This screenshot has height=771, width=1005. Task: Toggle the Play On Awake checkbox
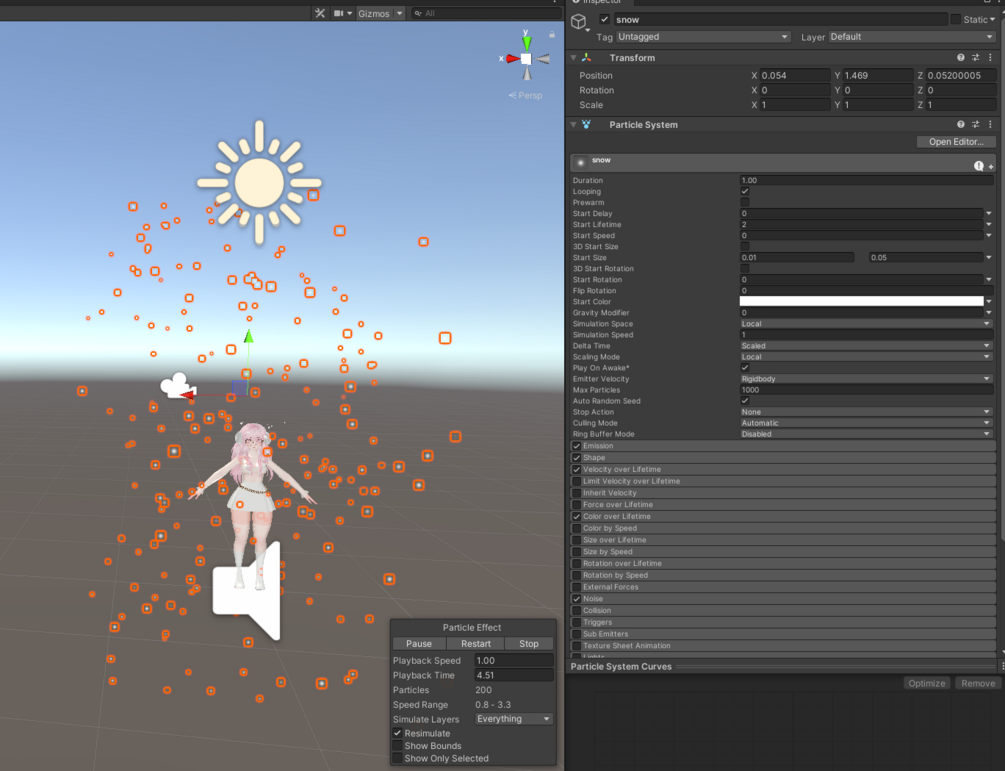pos(745,367)
